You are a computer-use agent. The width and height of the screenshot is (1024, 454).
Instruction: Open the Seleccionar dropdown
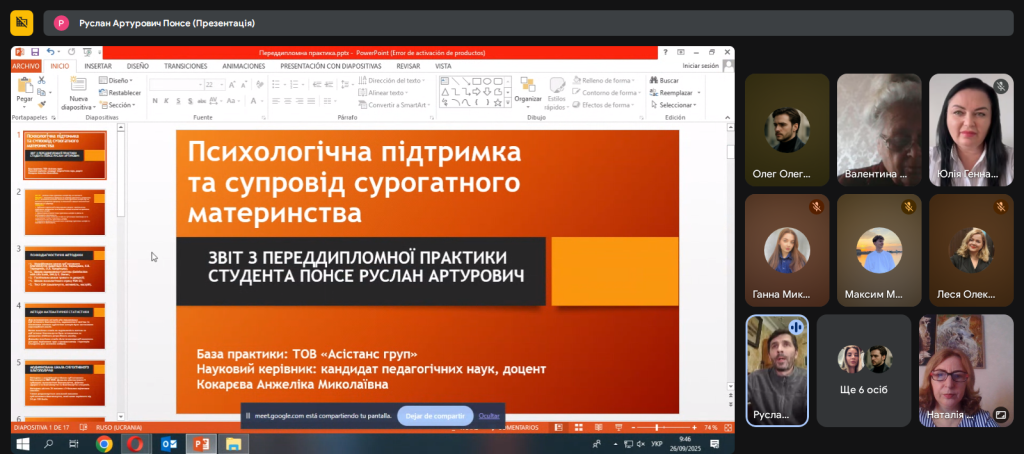[x=677, y=104]
